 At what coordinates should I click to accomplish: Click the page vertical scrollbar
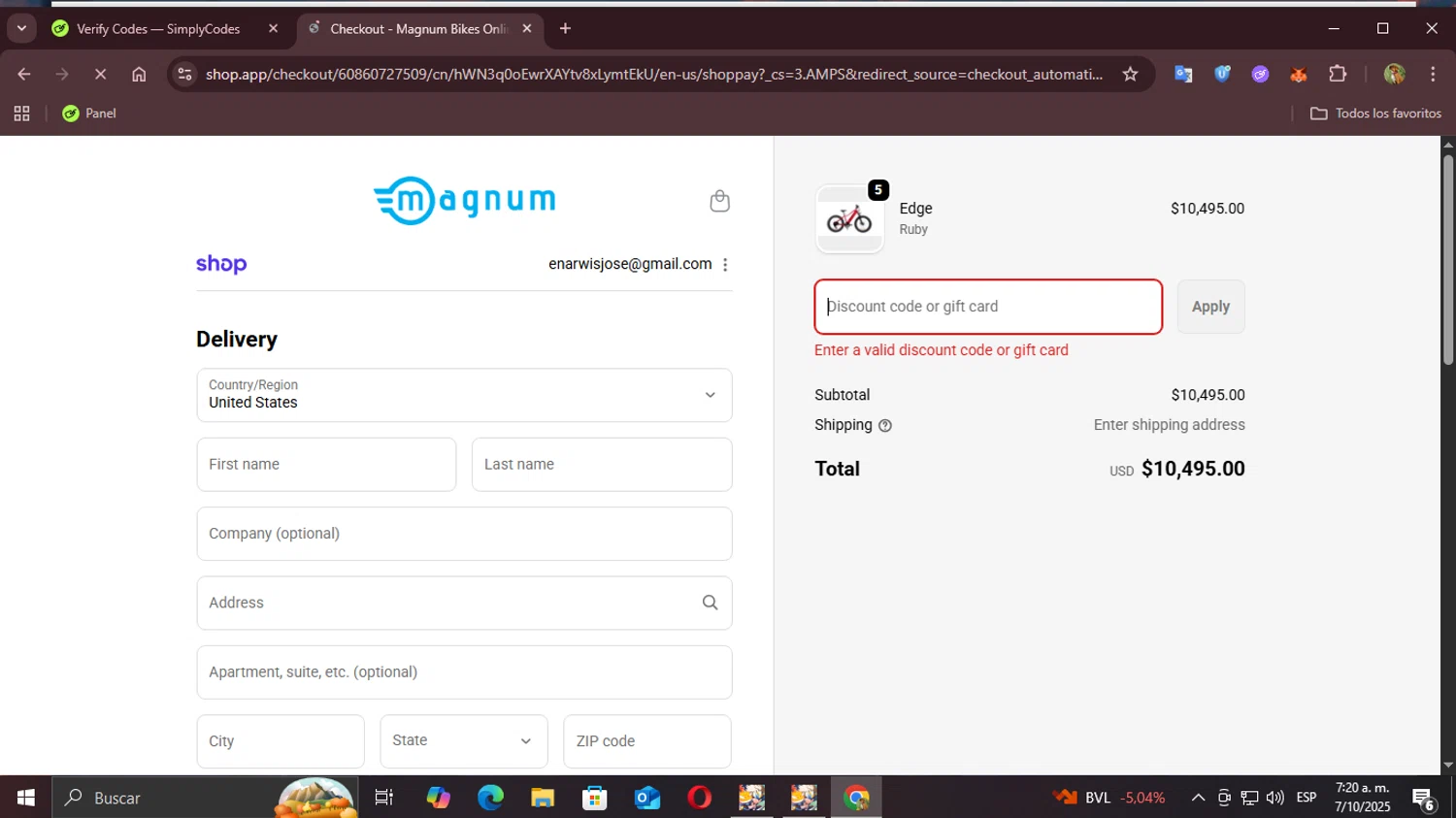1447,262
